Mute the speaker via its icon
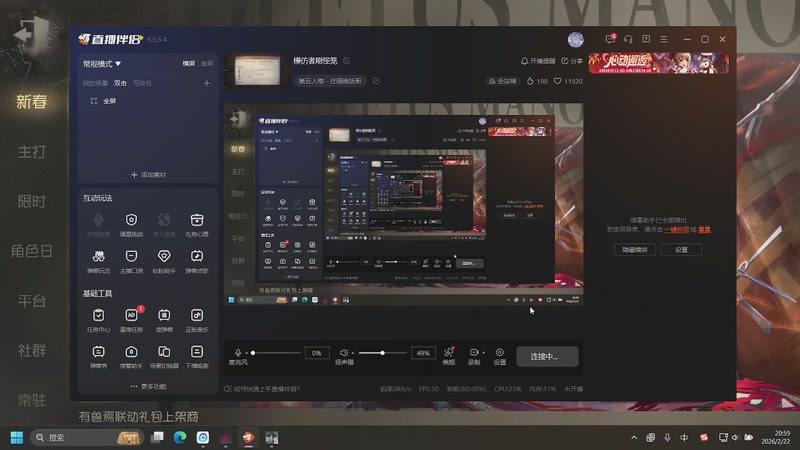 coord(344,353)
